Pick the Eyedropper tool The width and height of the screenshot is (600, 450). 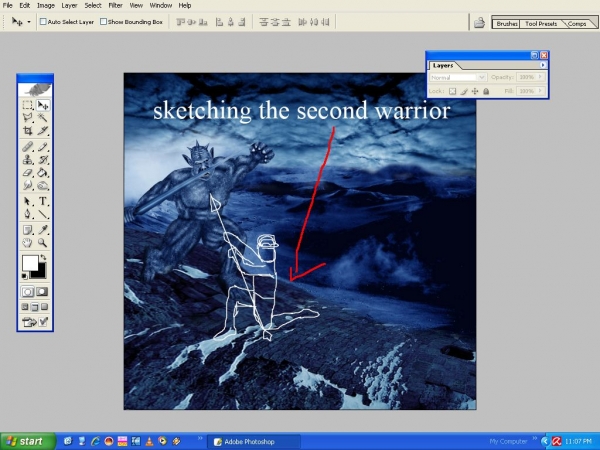click(43, 230)
